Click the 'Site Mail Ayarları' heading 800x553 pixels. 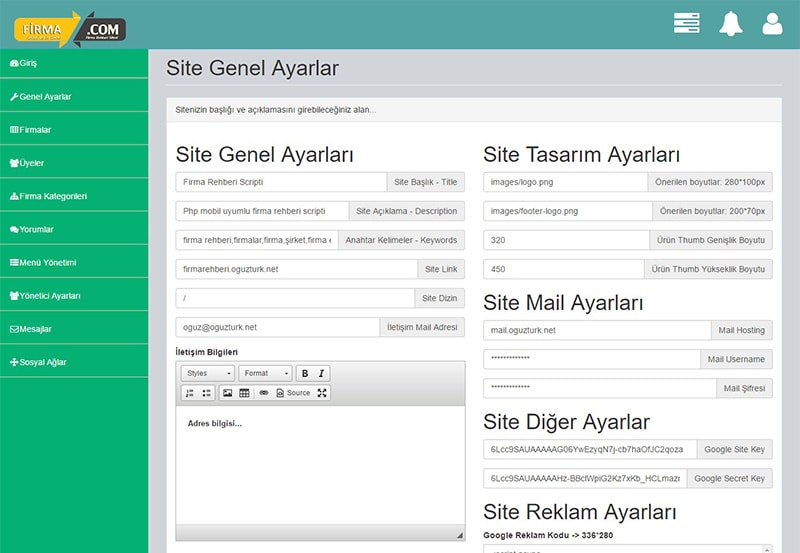coord(563,303)
